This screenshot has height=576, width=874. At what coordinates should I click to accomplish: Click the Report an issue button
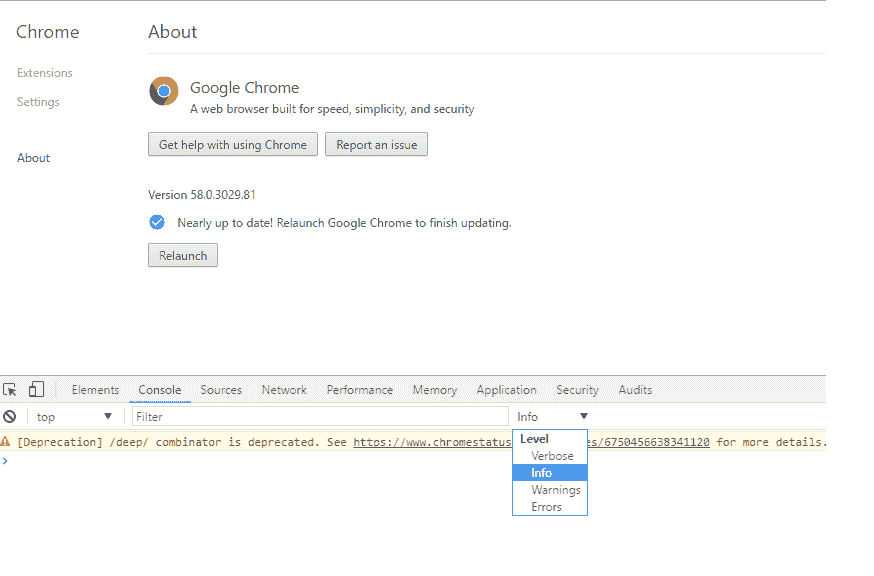376,144
